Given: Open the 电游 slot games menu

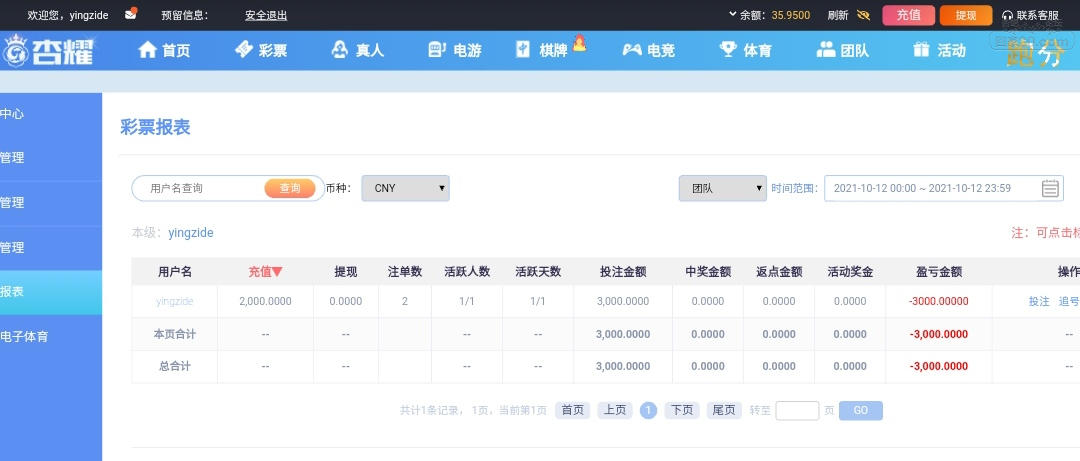Looking at the screenshot, I should [455, 50].
